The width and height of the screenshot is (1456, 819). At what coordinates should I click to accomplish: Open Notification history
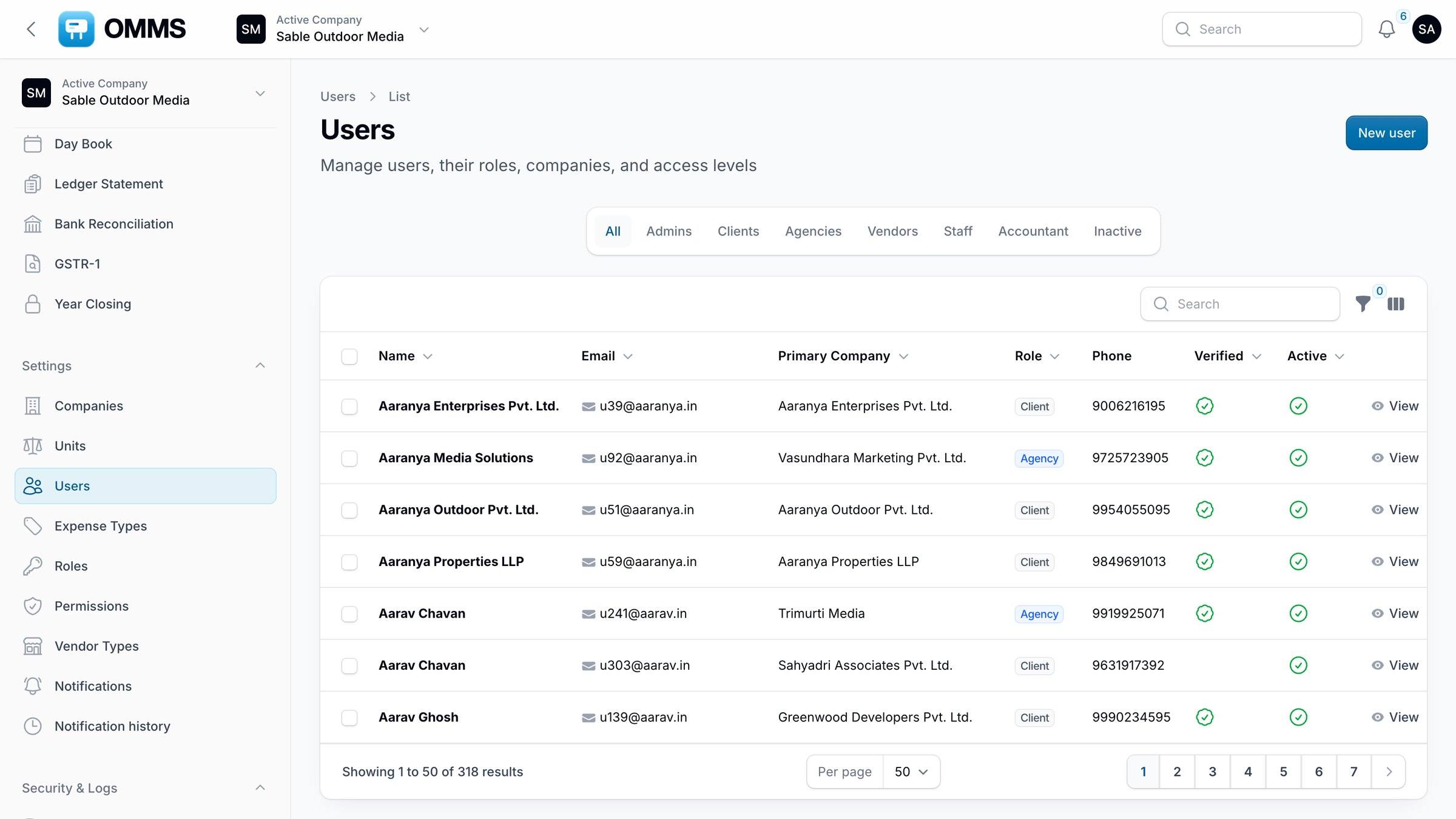tap(146, 726)
